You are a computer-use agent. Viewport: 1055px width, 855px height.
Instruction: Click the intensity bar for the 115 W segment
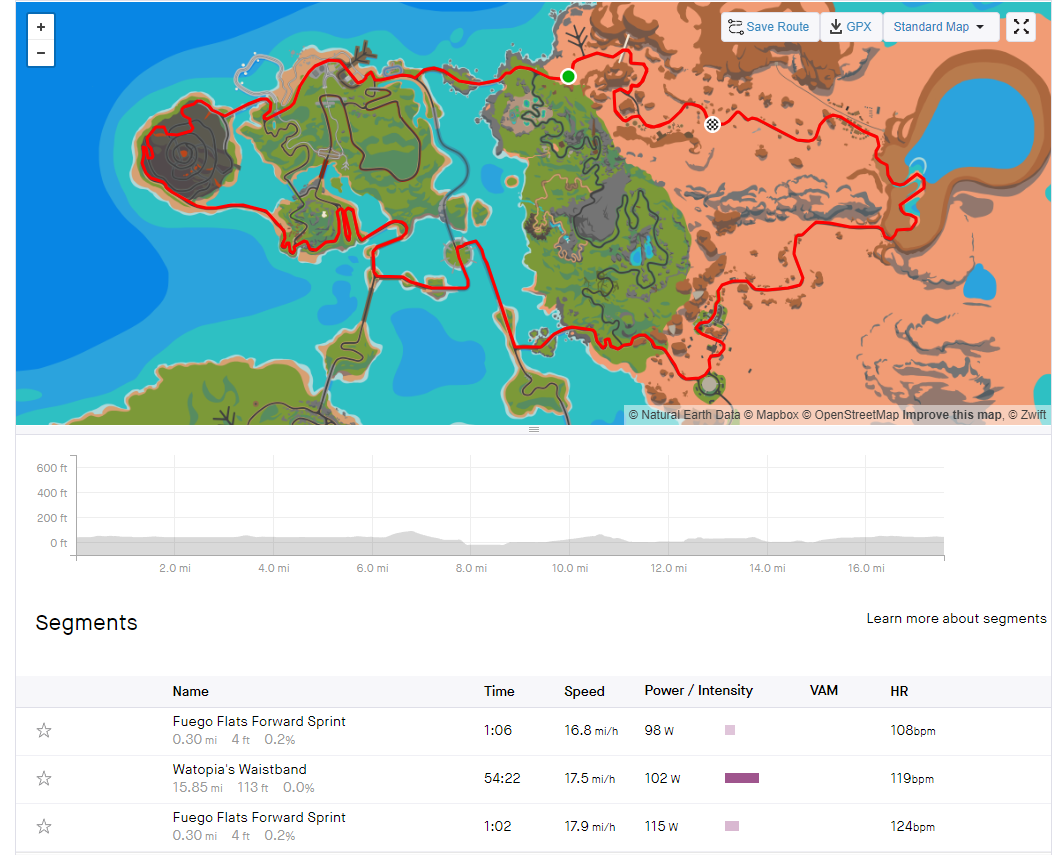(732, 826)
